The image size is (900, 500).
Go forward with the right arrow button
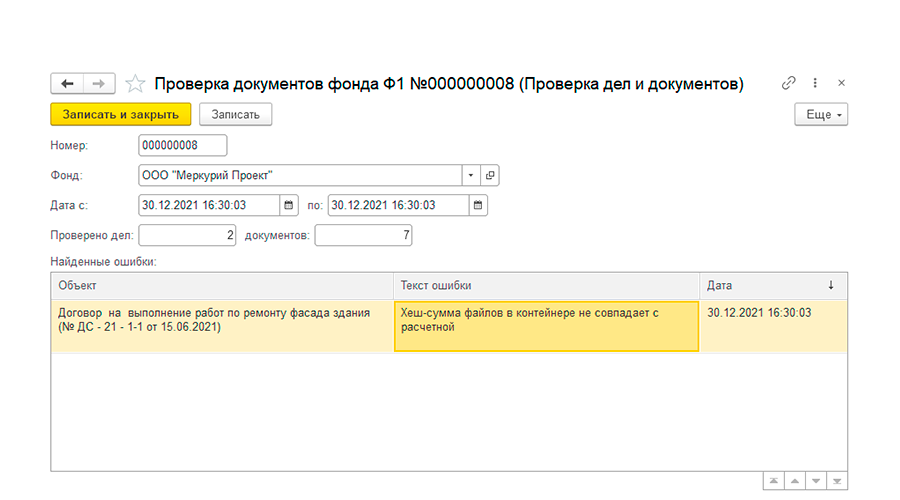click(99, 84)
